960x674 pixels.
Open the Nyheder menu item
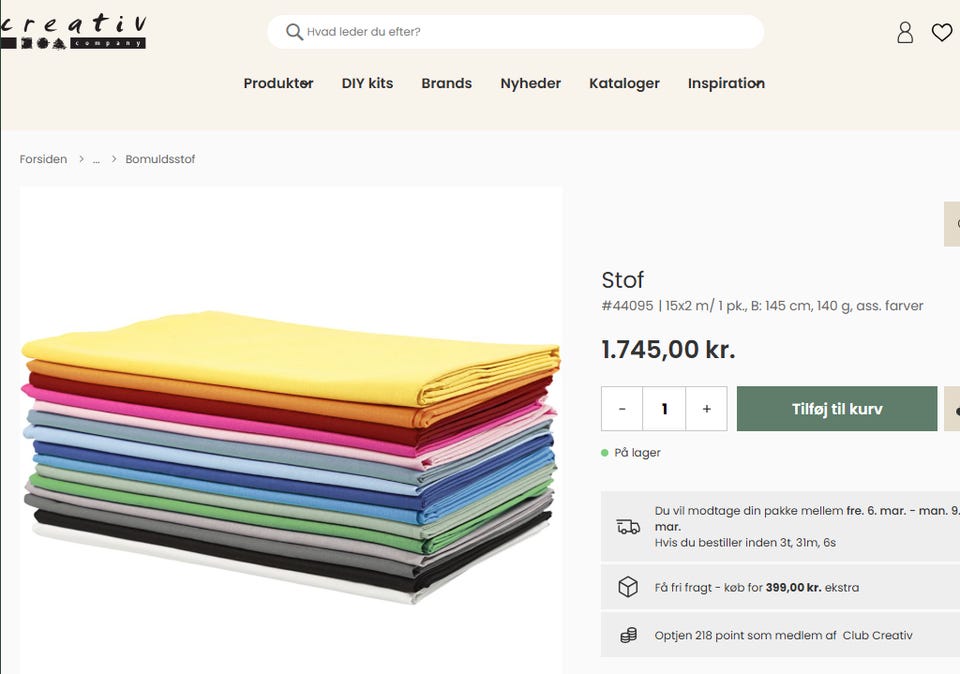530,83
